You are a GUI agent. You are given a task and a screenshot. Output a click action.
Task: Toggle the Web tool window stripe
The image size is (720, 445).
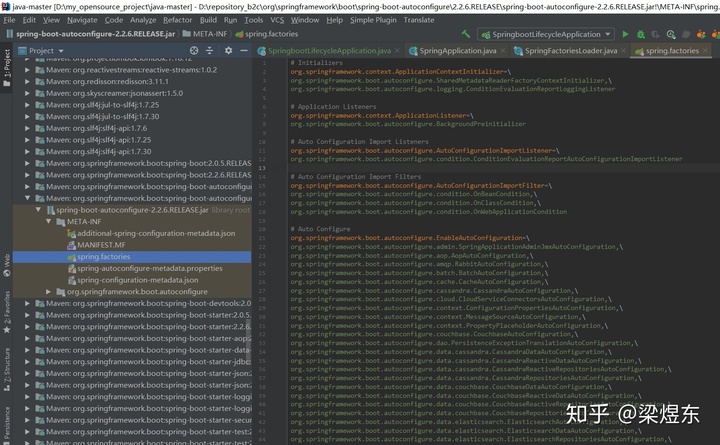[x=6, y=265]
